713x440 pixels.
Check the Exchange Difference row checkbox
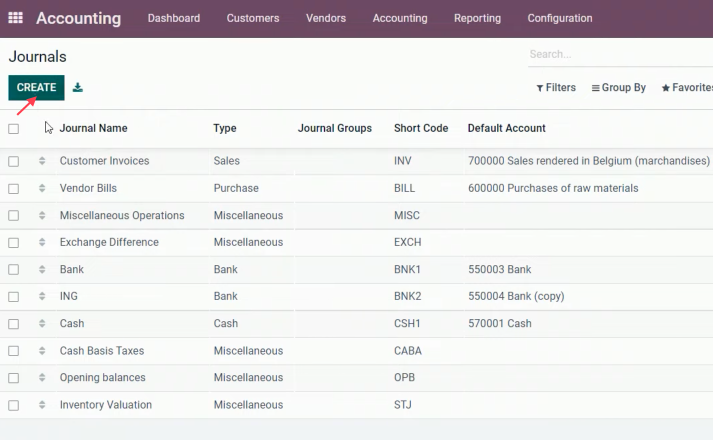[x=14, y=243]
